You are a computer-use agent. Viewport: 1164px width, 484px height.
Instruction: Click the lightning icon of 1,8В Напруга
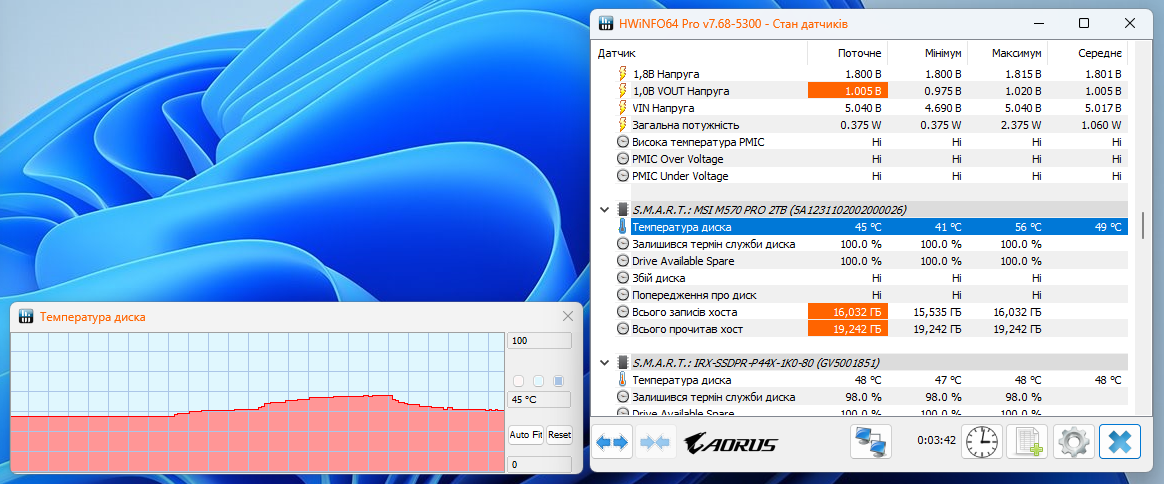[x=623, y=74]
